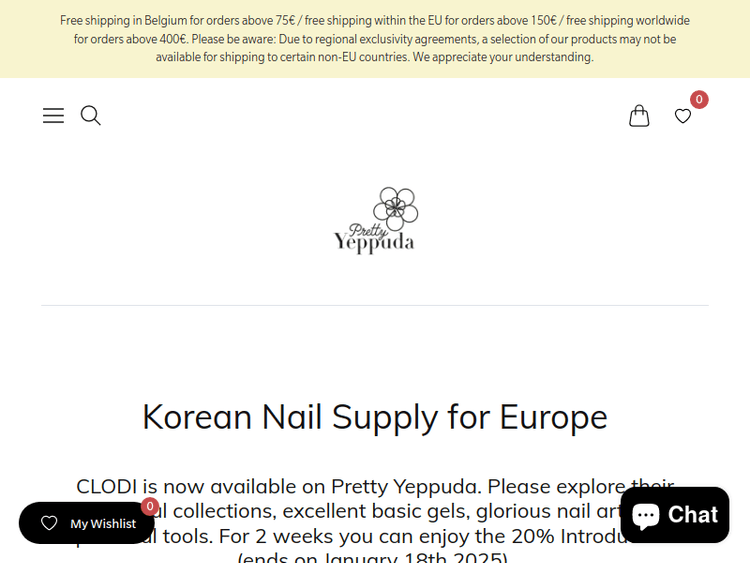Click the flower emblem above the Yeppuda logo
Viewport: 750px width, 563px height.
coord(396,207)
